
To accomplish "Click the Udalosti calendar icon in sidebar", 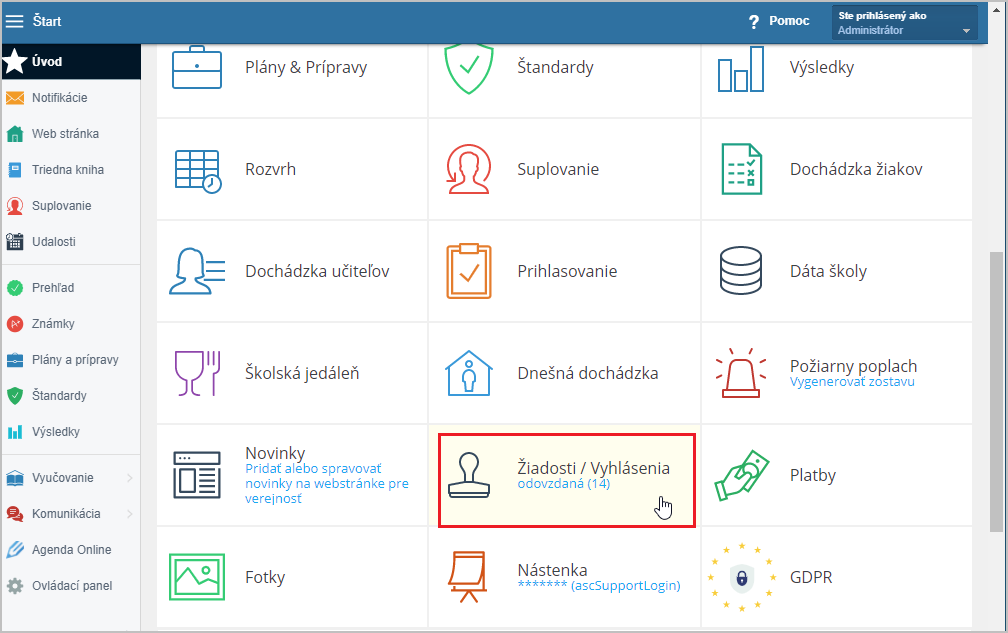I will (15, 242).
